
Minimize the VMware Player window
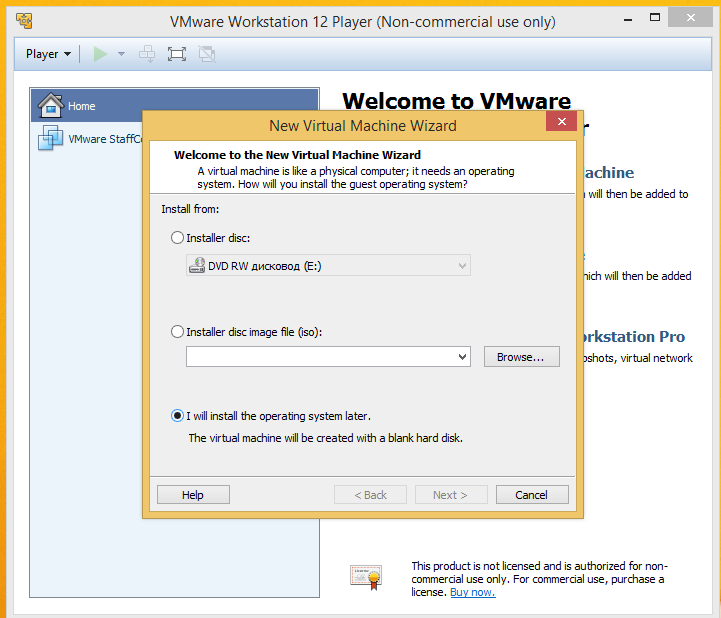tap(628, 19)
